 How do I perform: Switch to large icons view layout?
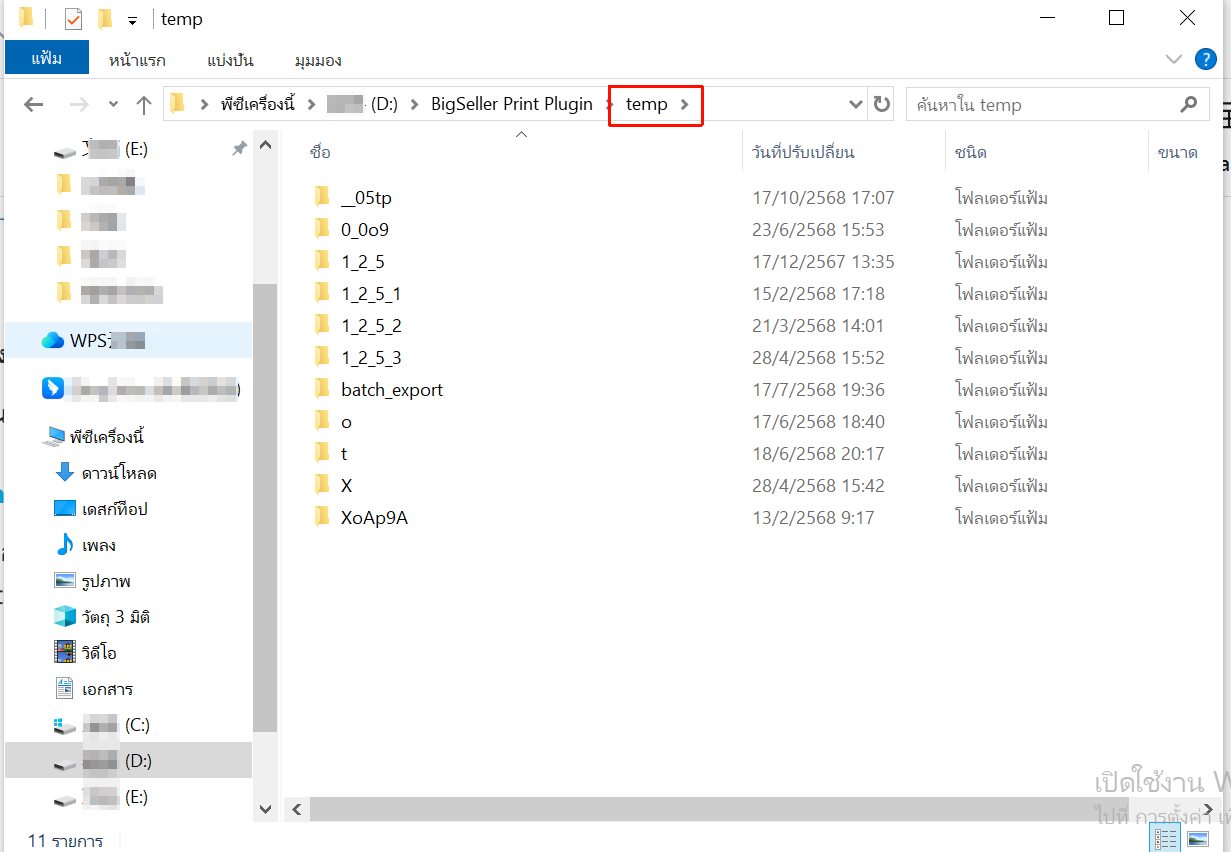[1198, 838]
